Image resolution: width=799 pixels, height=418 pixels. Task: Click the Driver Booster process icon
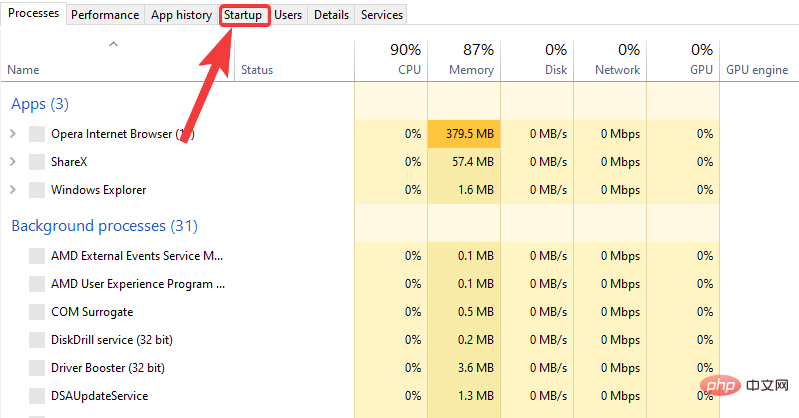coord(37,368)
